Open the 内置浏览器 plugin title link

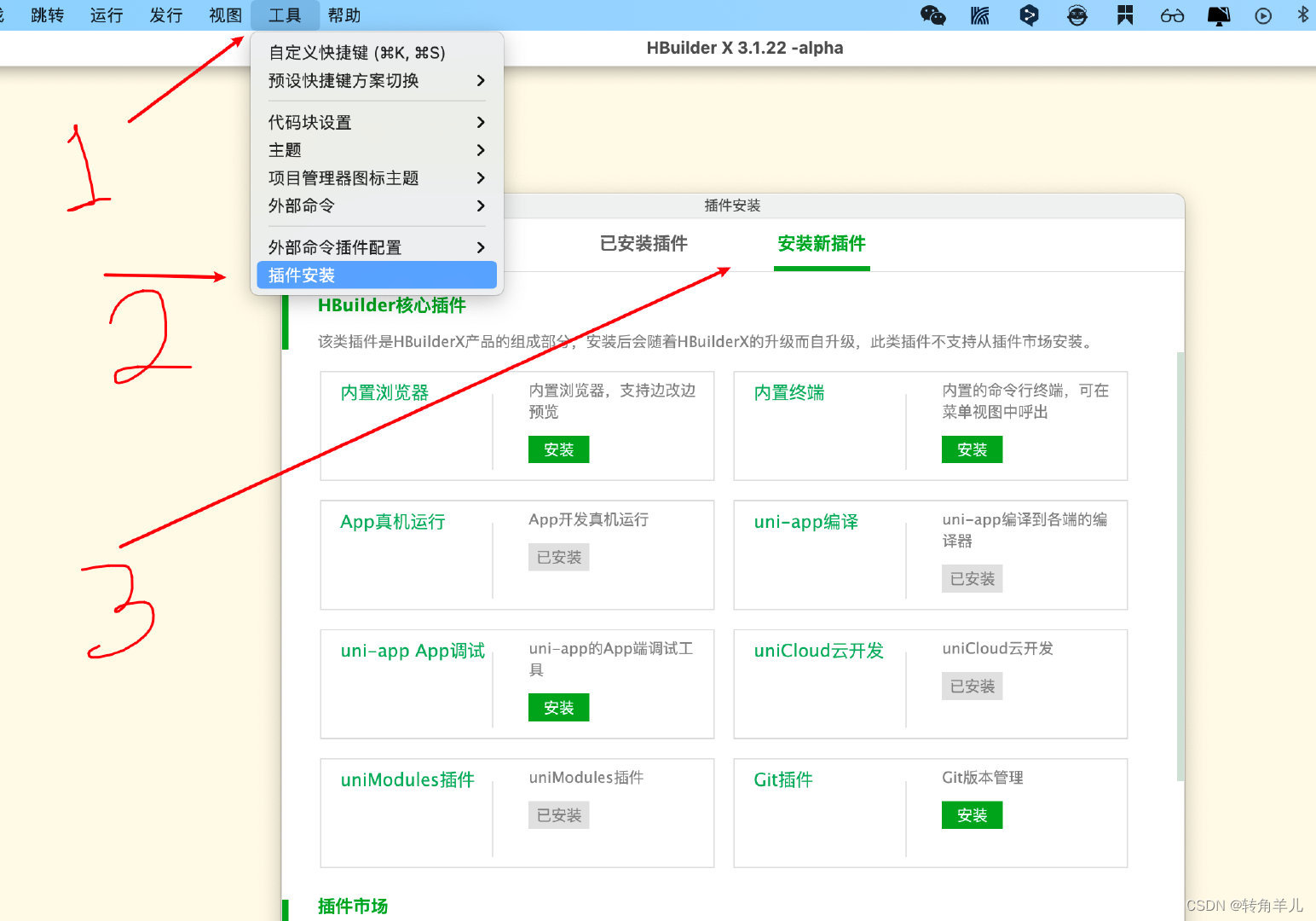coord(384,393)
